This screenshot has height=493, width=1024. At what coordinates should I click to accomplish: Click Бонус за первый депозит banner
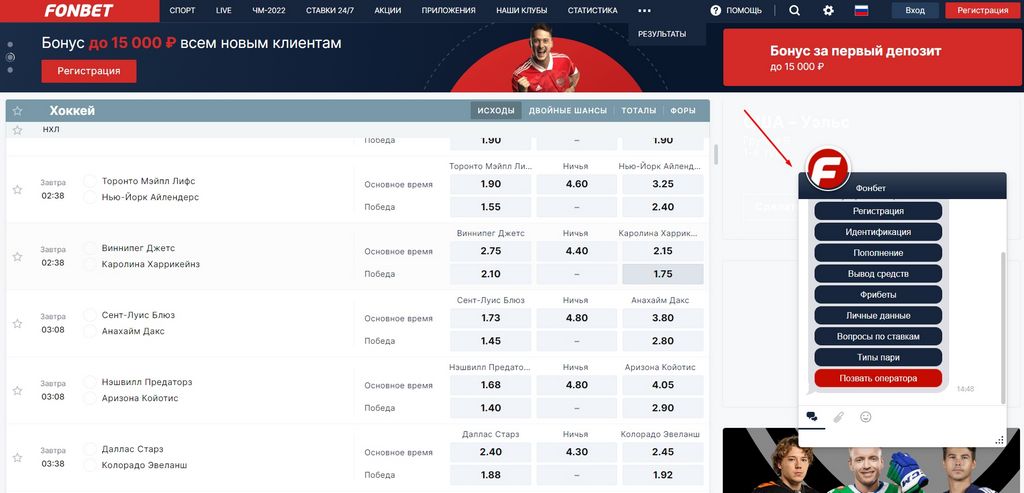(x=871, y=57)
